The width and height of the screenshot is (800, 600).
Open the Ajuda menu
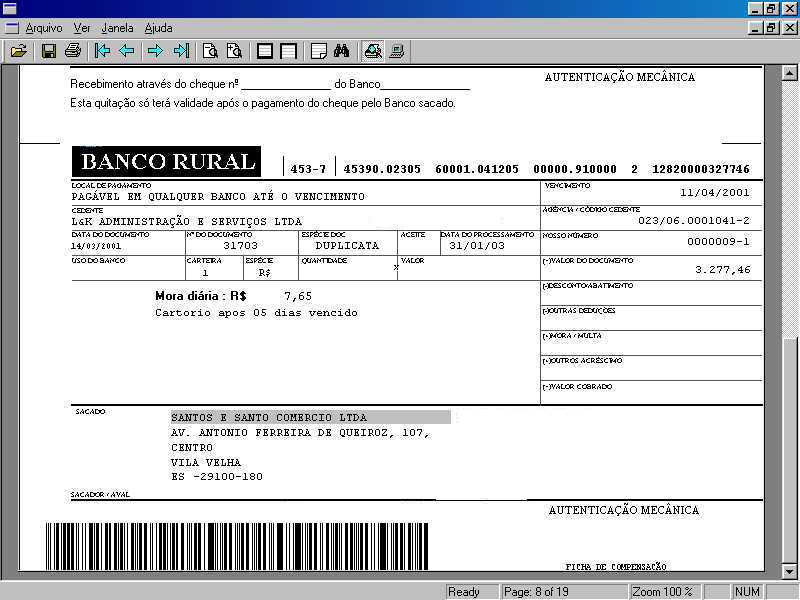tap(158, 28)
